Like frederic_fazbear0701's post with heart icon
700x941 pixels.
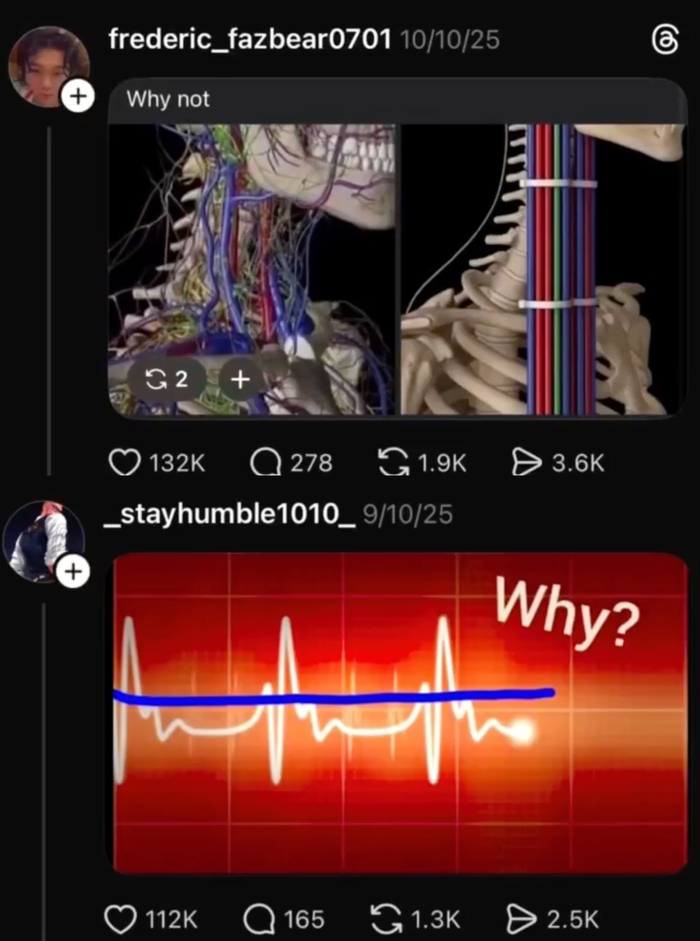pyautogui.click(x=125, y=463)
